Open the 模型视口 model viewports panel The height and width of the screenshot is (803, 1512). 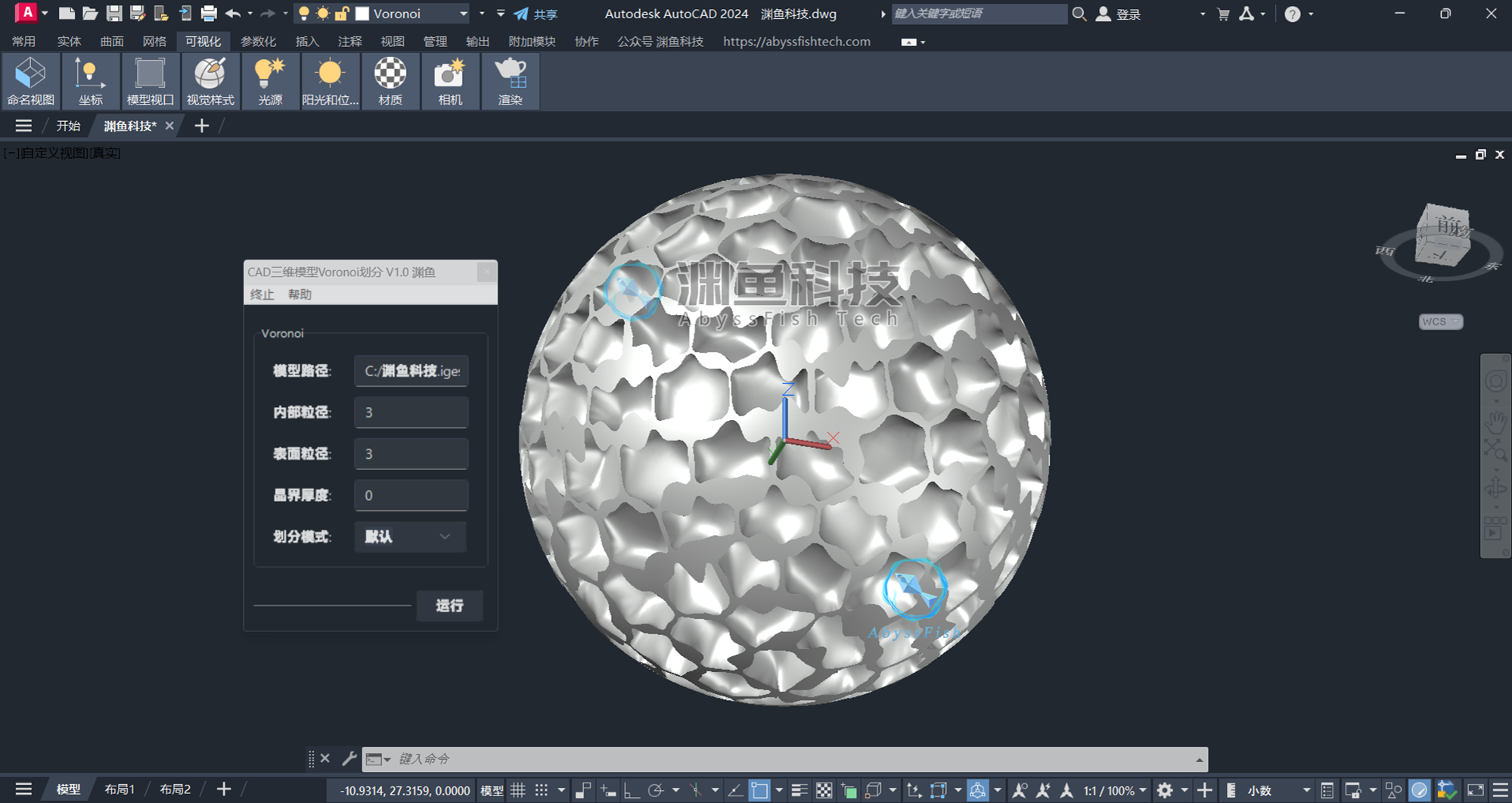point(150,81)
